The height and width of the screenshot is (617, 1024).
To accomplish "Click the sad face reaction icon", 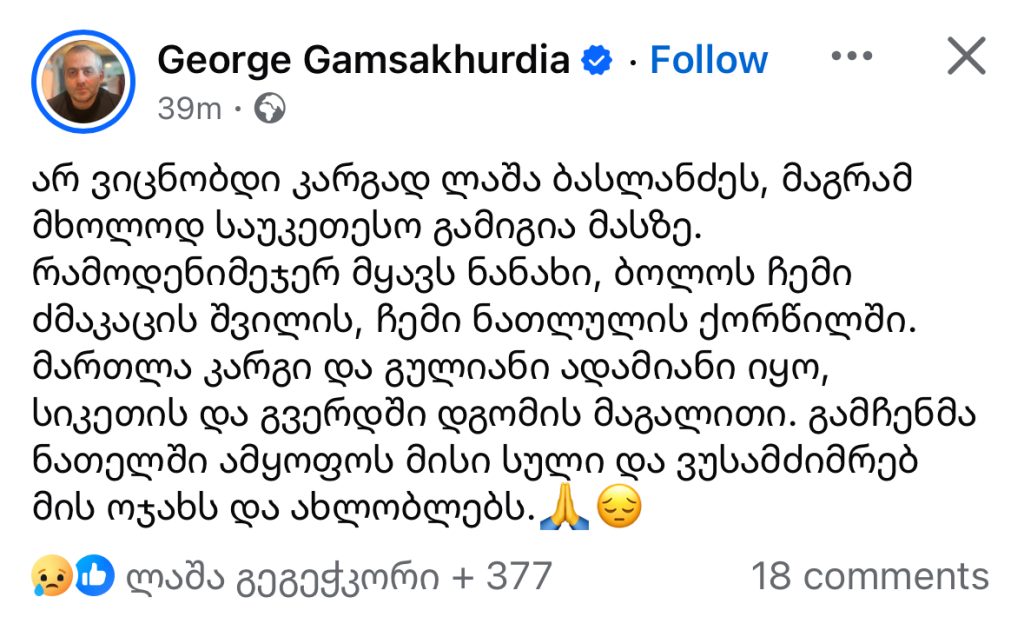I will [50, 576].
